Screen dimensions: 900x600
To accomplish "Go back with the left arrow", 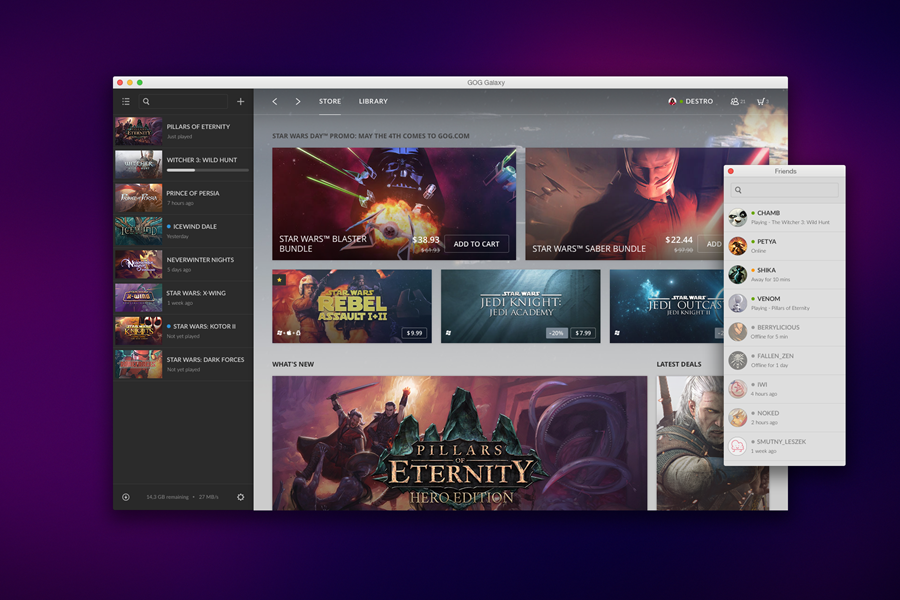I will click(275, 102).
